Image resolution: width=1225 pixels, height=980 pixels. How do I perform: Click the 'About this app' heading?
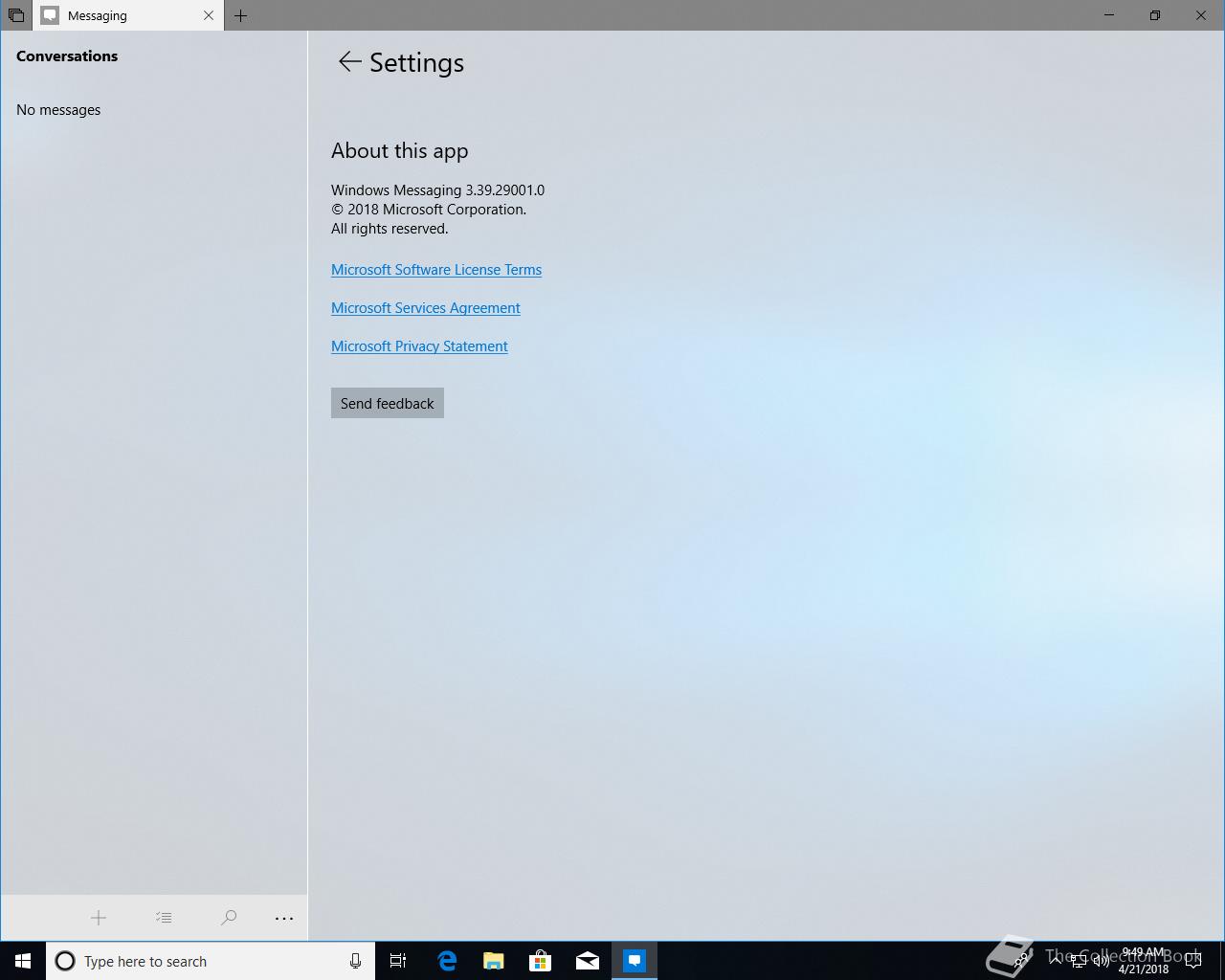point(400,151)
